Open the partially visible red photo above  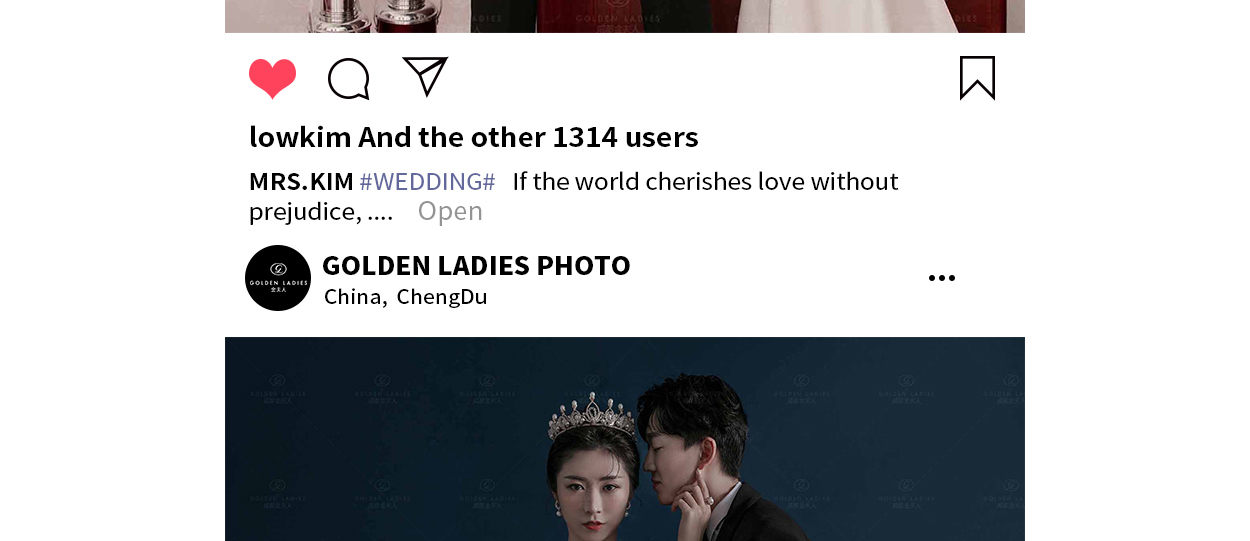coord(625,16)
